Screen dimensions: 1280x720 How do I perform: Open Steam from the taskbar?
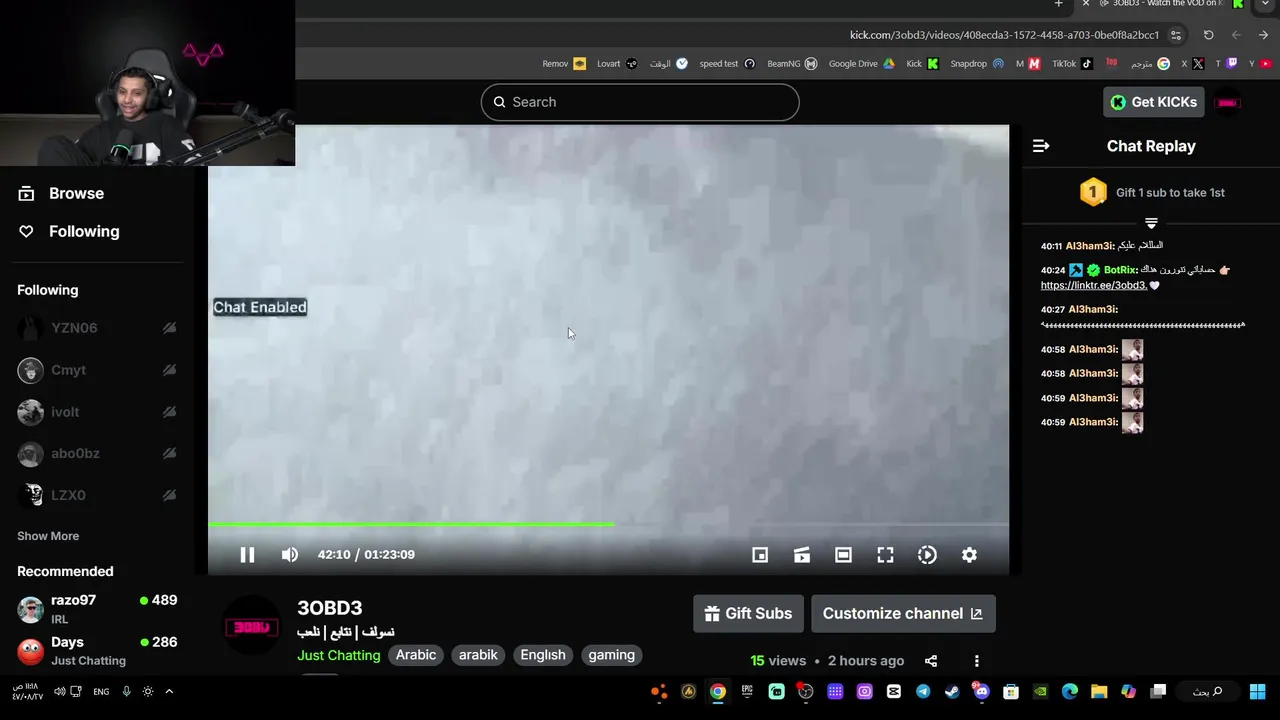(952, 692)
